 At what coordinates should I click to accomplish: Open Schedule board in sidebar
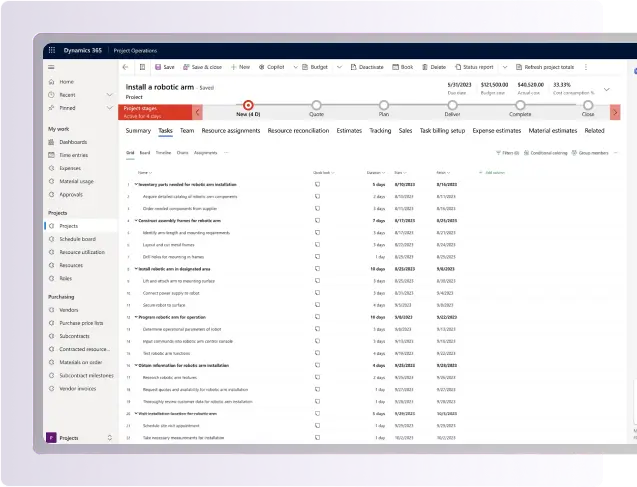77,239
